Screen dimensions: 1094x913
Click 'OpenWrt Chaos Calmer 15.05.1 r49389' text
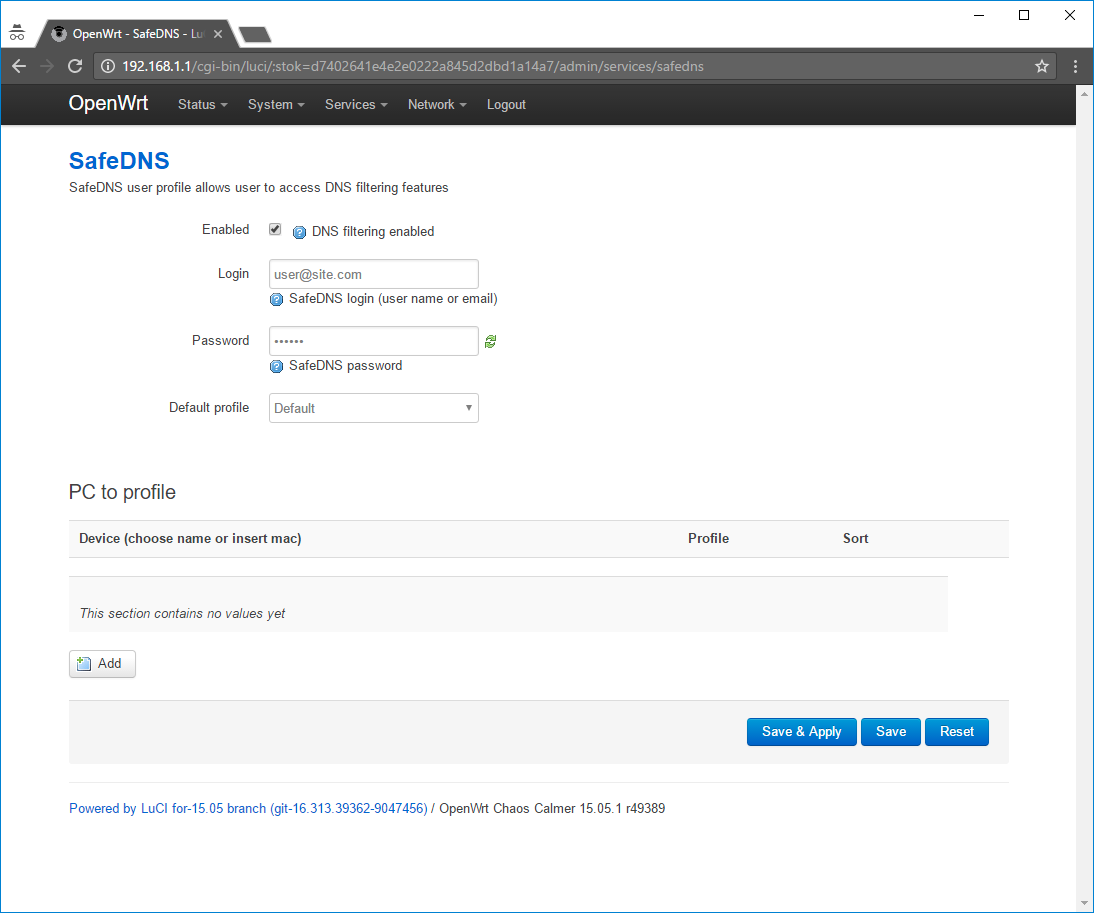(x=552, y=808)
